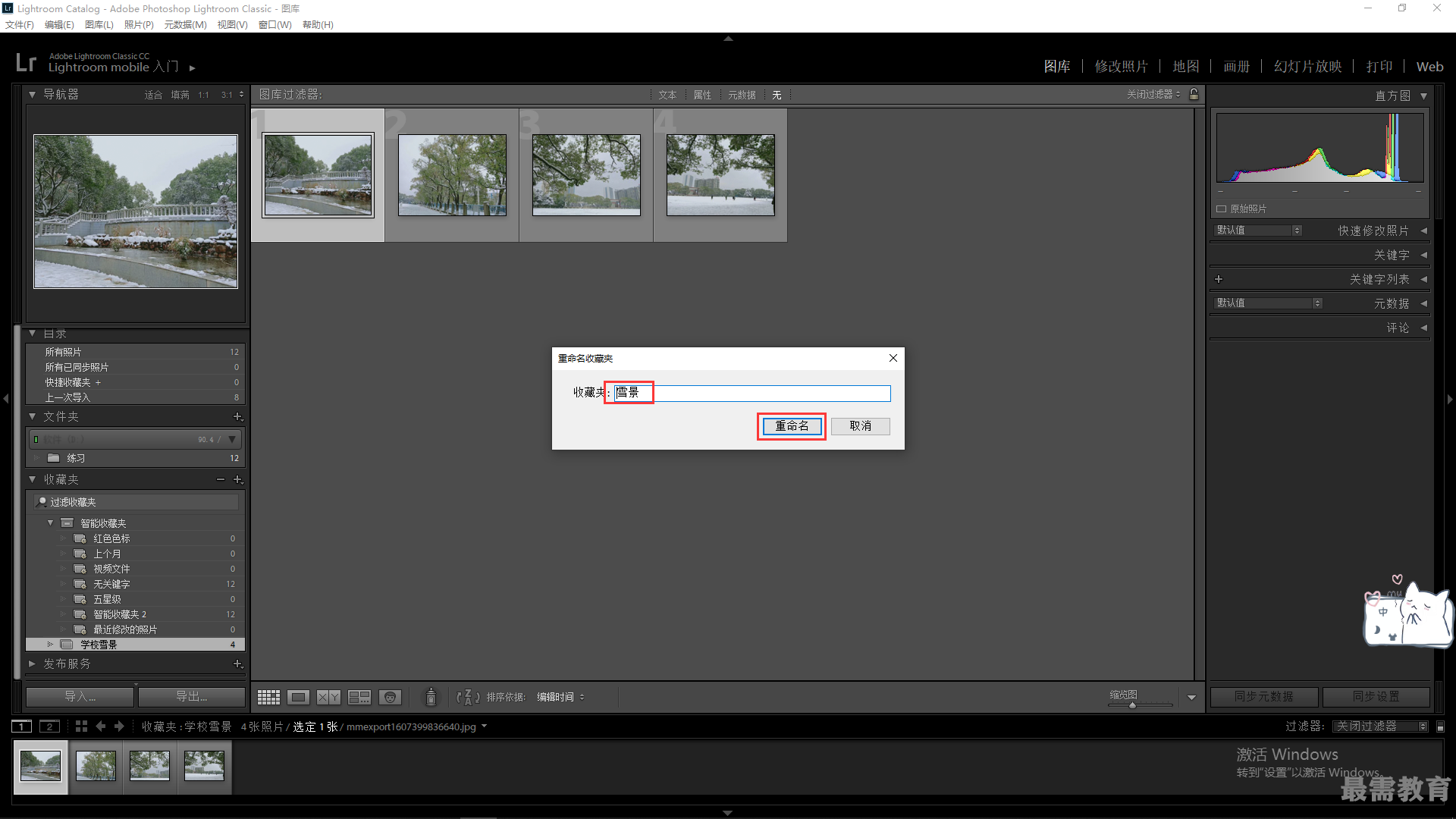Collapse the Catalog panel
This screenshot has width=1456, height=819.
[x=32, y=334]
